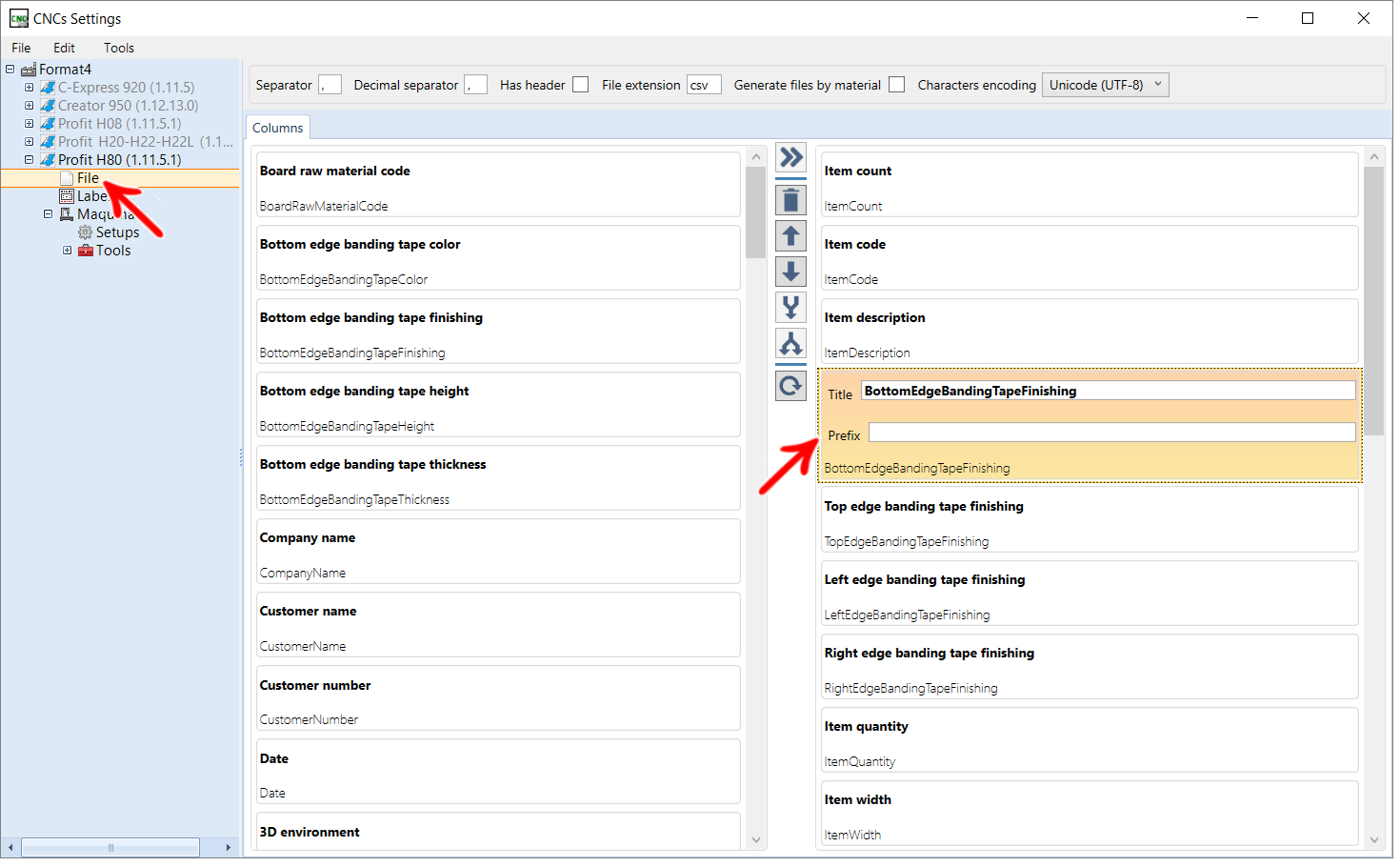
Task: Select Customer number column
Action: pos(498,698)
